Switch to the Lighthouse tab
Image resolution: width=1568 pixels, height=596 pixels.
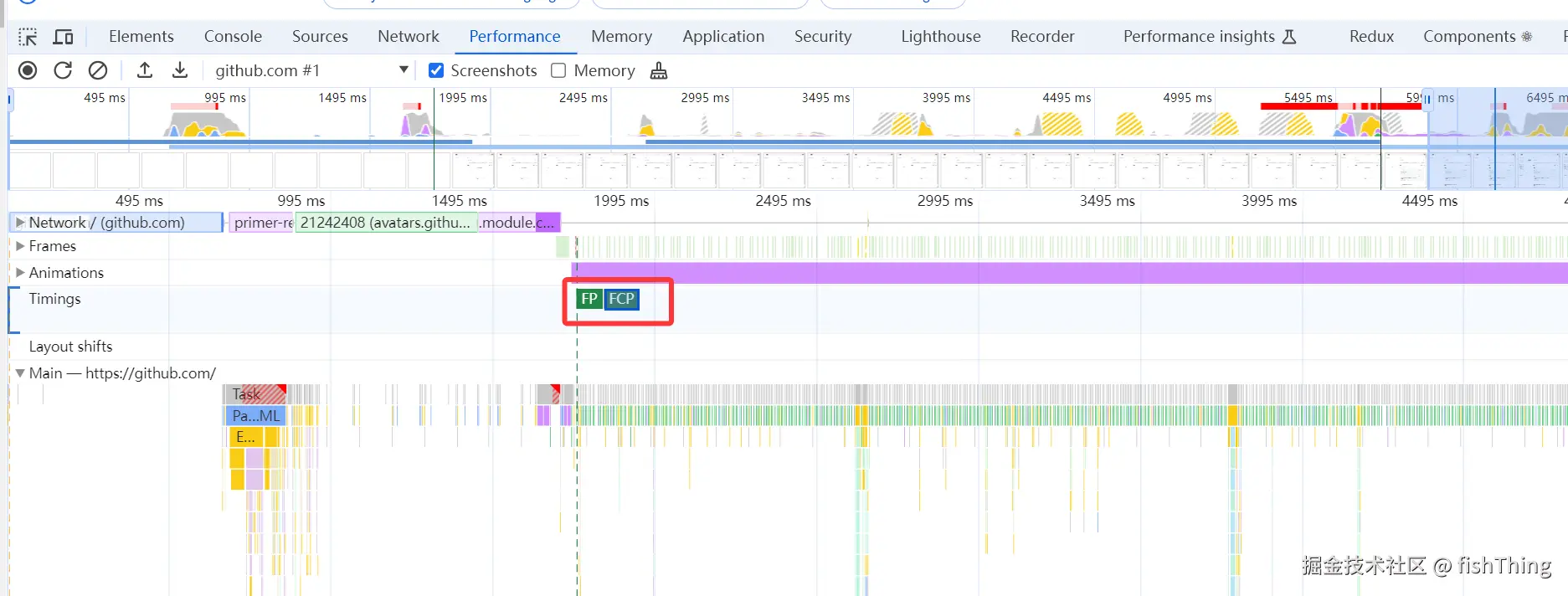[x=941, y=37]
